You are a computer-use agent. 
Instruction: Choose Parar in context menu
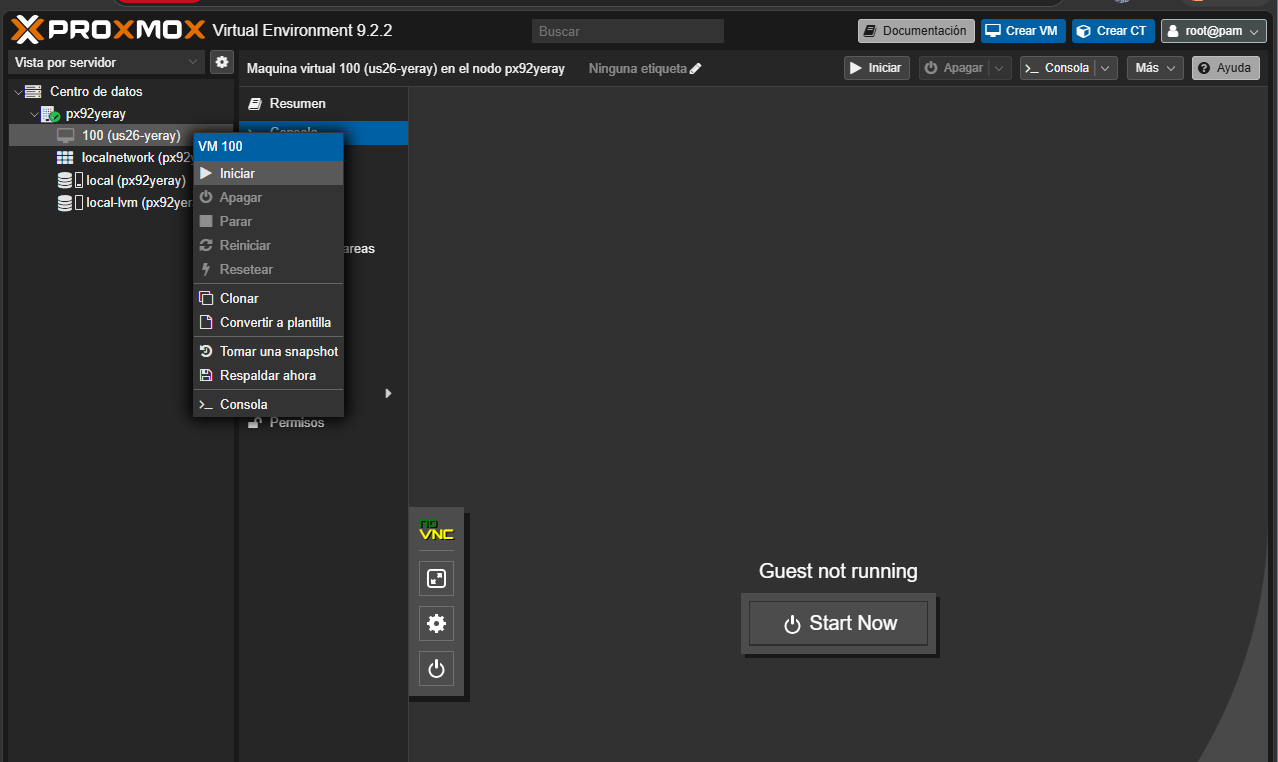[268, 221]
